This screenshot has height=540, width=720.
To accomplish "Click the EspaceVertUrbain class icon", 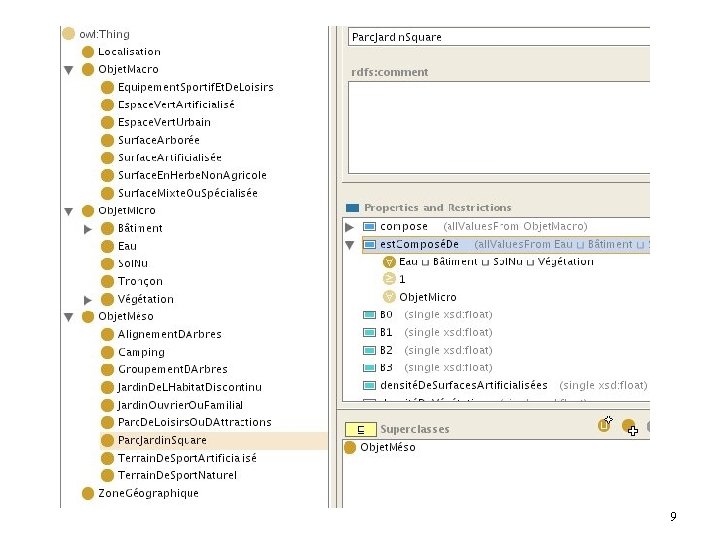I will (107, 123).
